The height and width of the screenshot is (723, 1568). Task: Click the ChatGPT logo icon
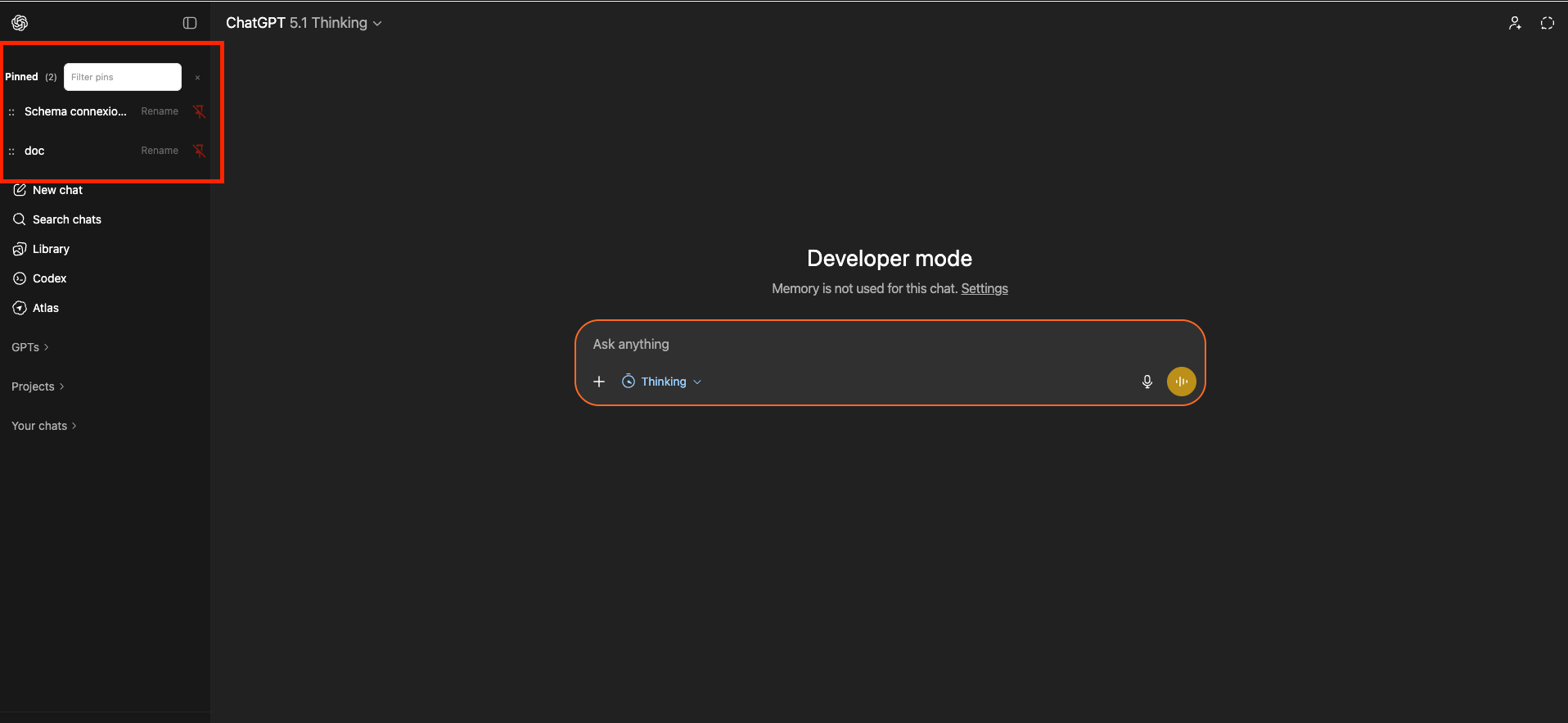(20, 23)
